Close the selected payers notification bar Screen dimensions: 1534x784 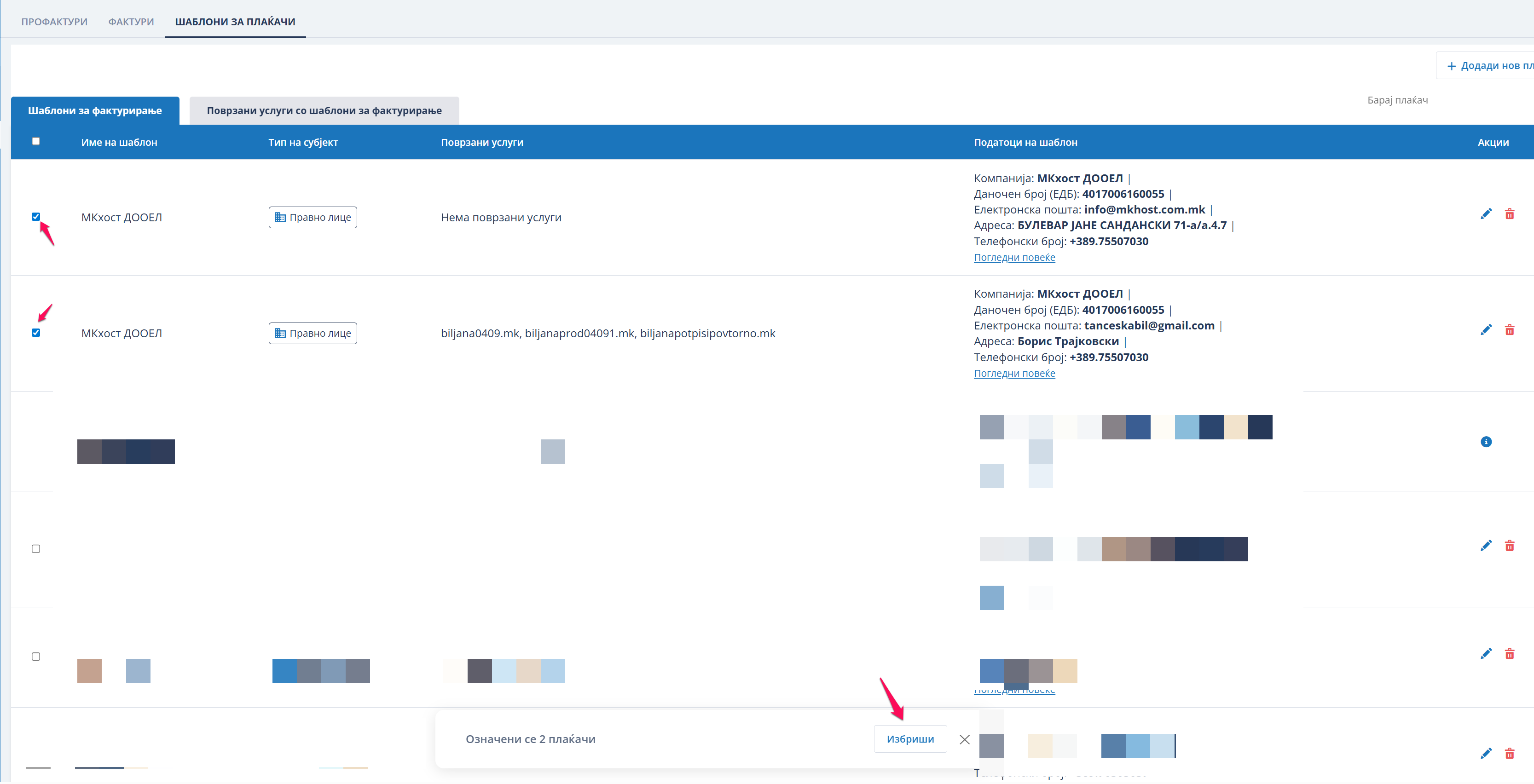point(965,739)
